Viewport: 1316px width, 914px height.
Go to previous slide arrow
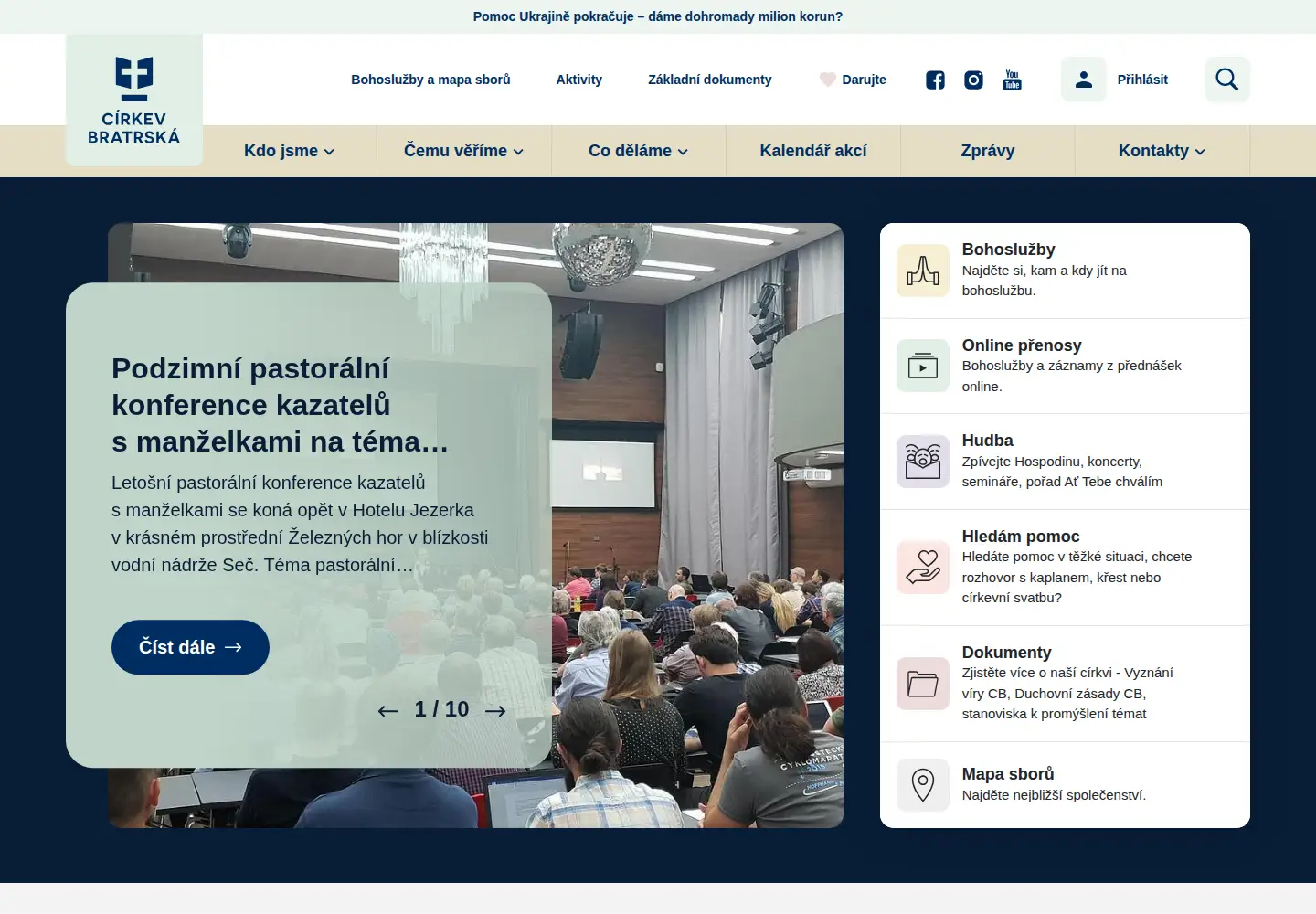tap(388, 711)
